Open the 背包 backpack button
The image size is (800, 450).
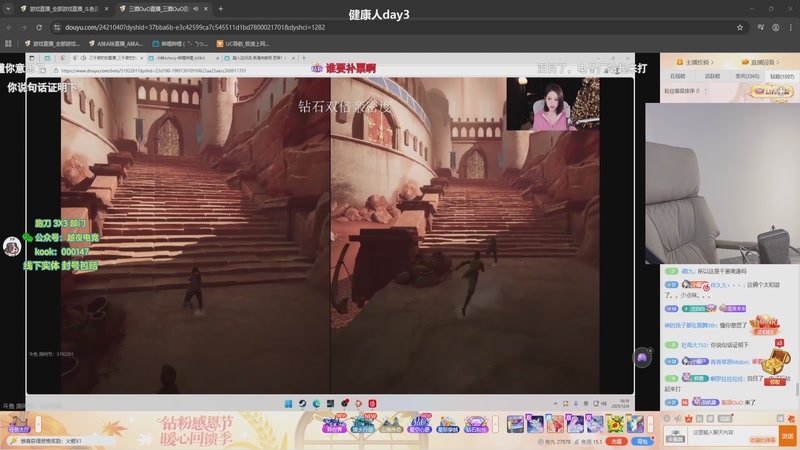tap(641, 441)
